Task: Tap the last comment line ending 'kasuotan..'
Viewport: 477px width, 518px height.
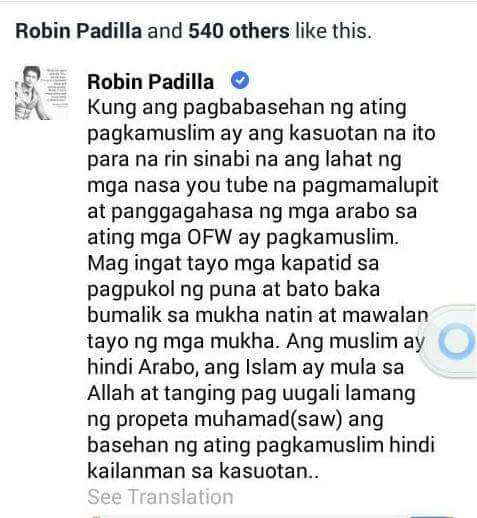Action: [203, 471]
